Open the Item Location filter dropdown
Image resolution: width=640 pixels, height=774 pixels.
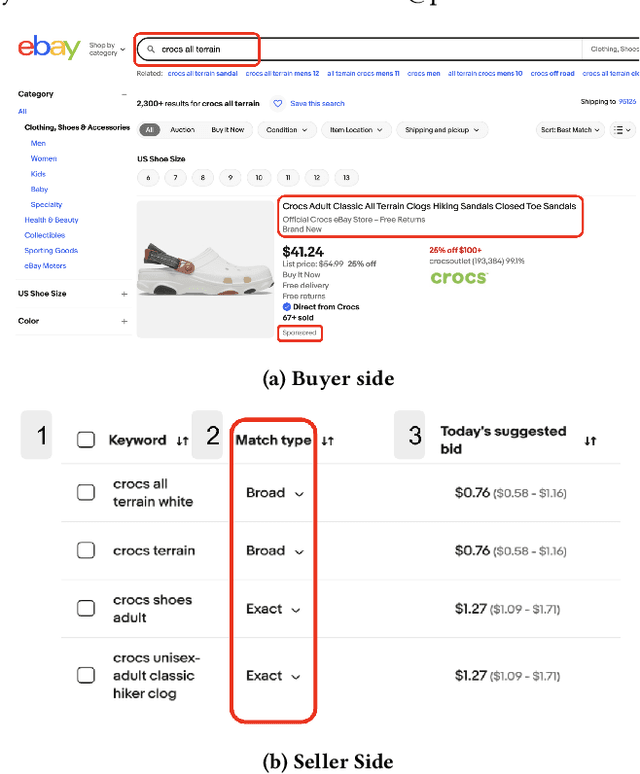356,130
